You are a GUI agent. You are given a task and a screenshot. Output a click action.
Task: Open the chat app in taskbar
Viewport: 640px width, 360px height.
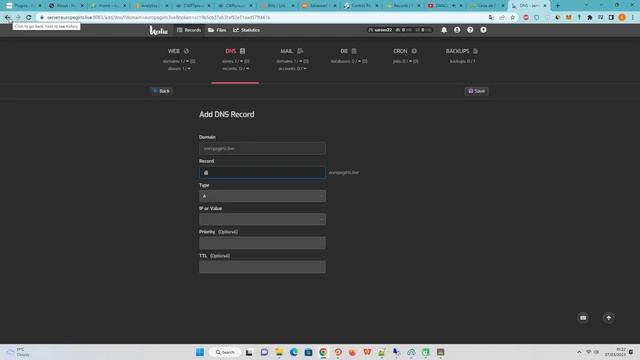(264, 352)
